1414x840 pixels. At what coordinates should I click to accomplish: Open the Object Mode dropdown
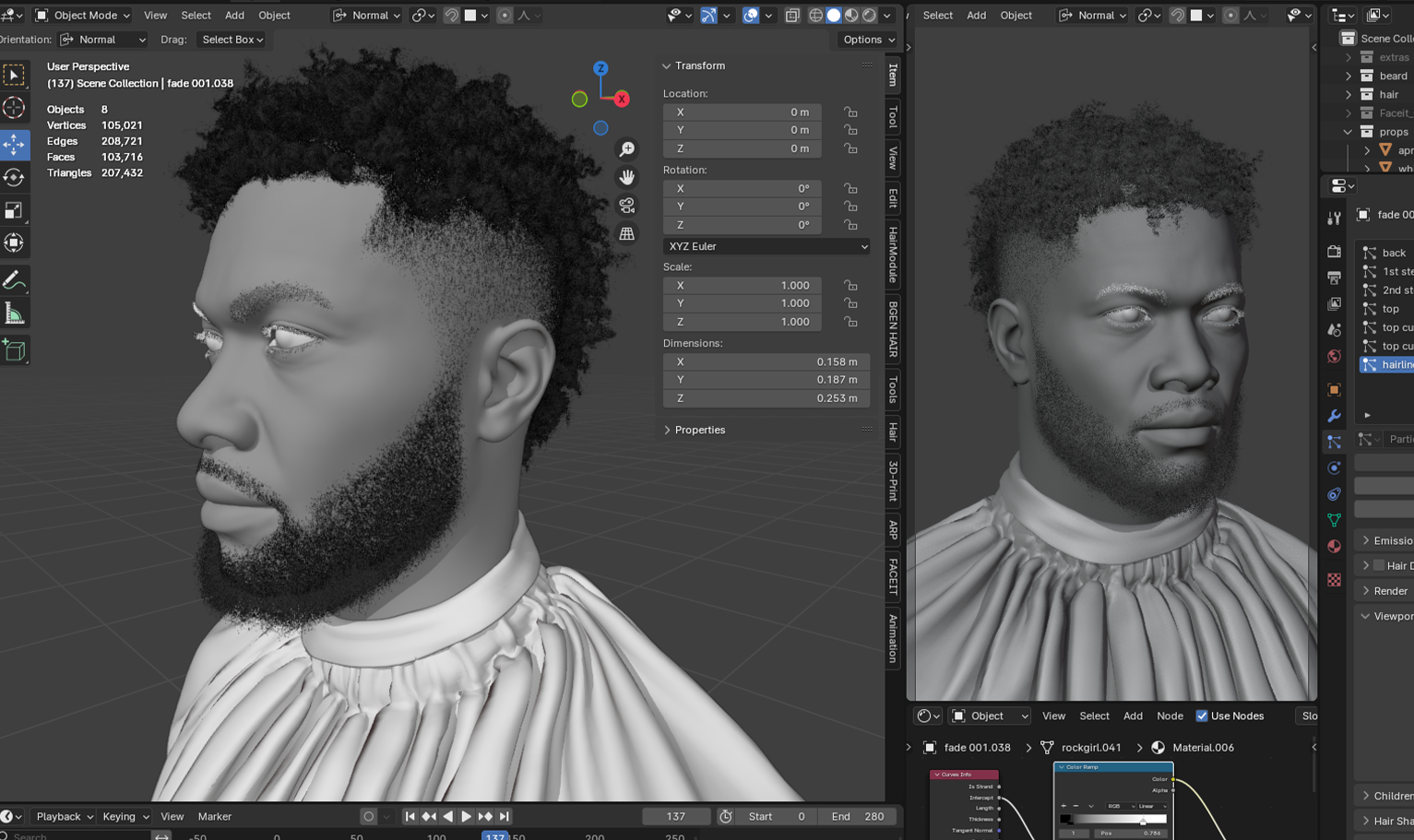pos(82,15)
